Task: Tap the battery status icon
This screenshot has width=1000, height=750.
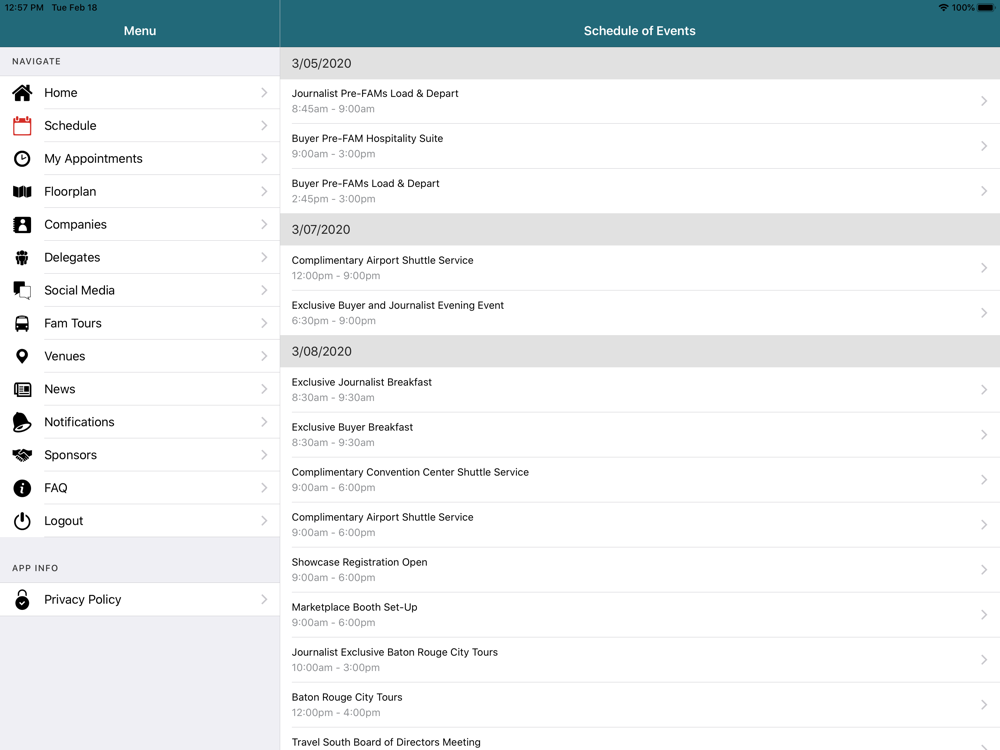Action: (x=985, y=8)
